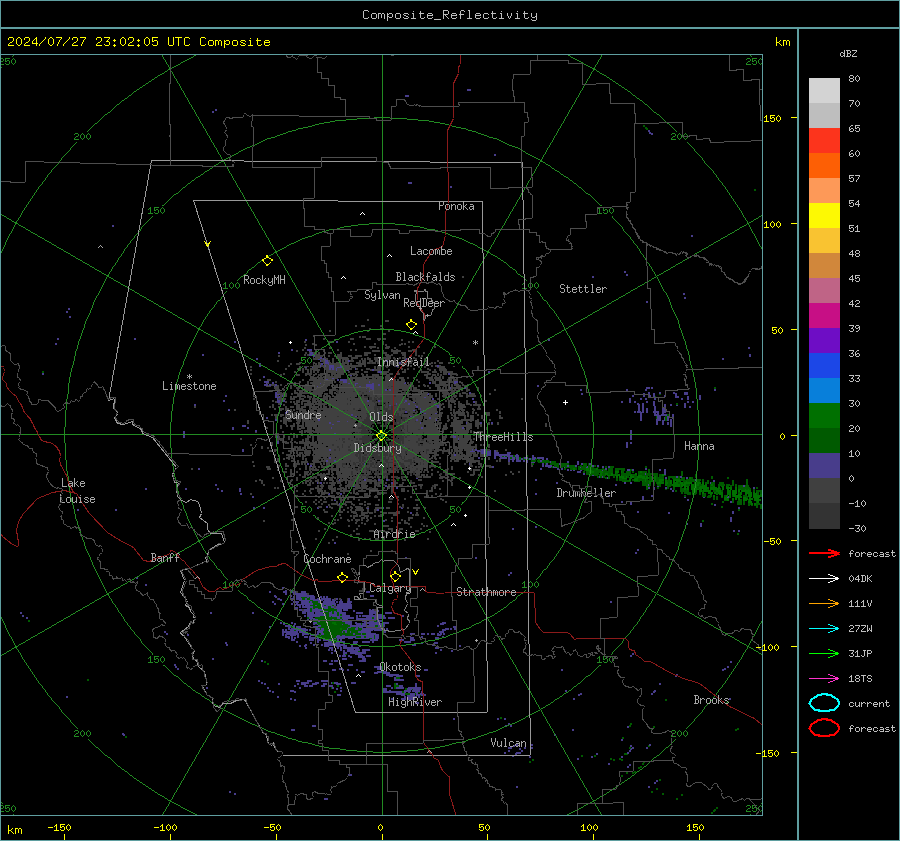Select the yellow 54 dBZ color swatch

point(824,215)
